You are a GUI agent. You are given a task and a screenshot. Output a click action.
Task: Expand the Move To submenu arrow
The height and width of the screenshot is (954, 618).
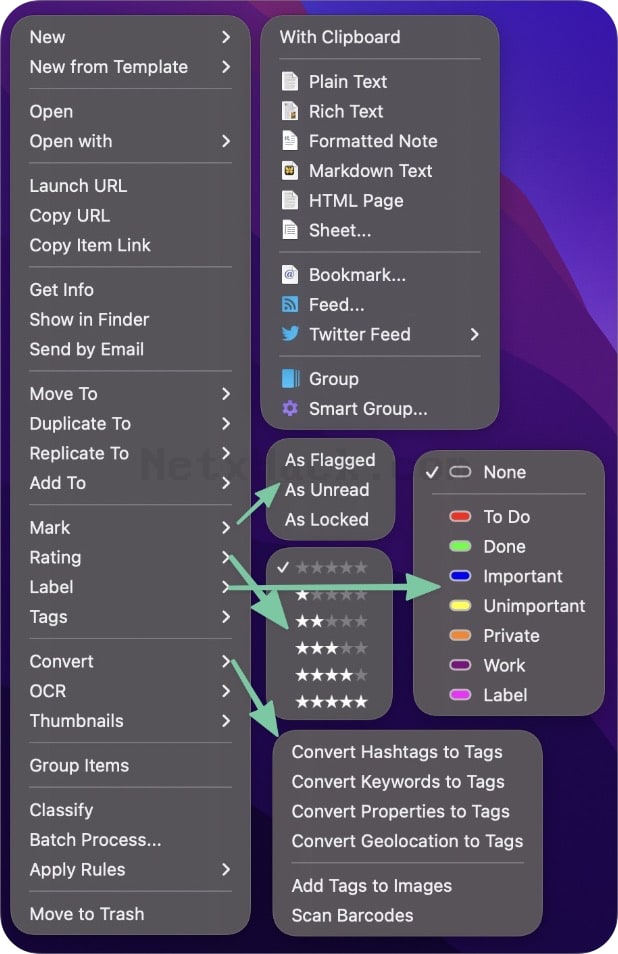(226, 394)
